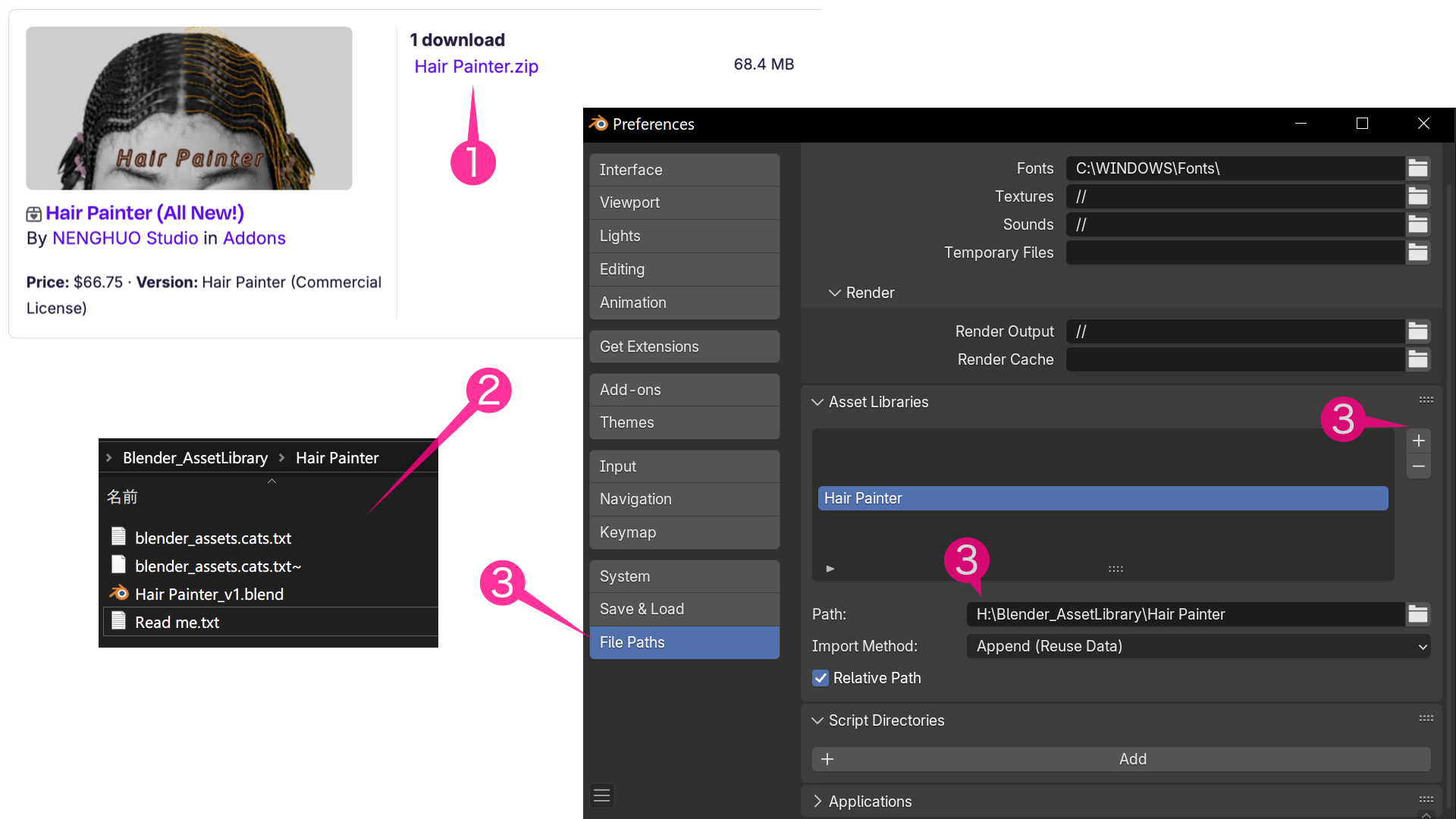This screenshot has width=1456, height=819.
Task: Select the Input tab
Action: (685, 466)
